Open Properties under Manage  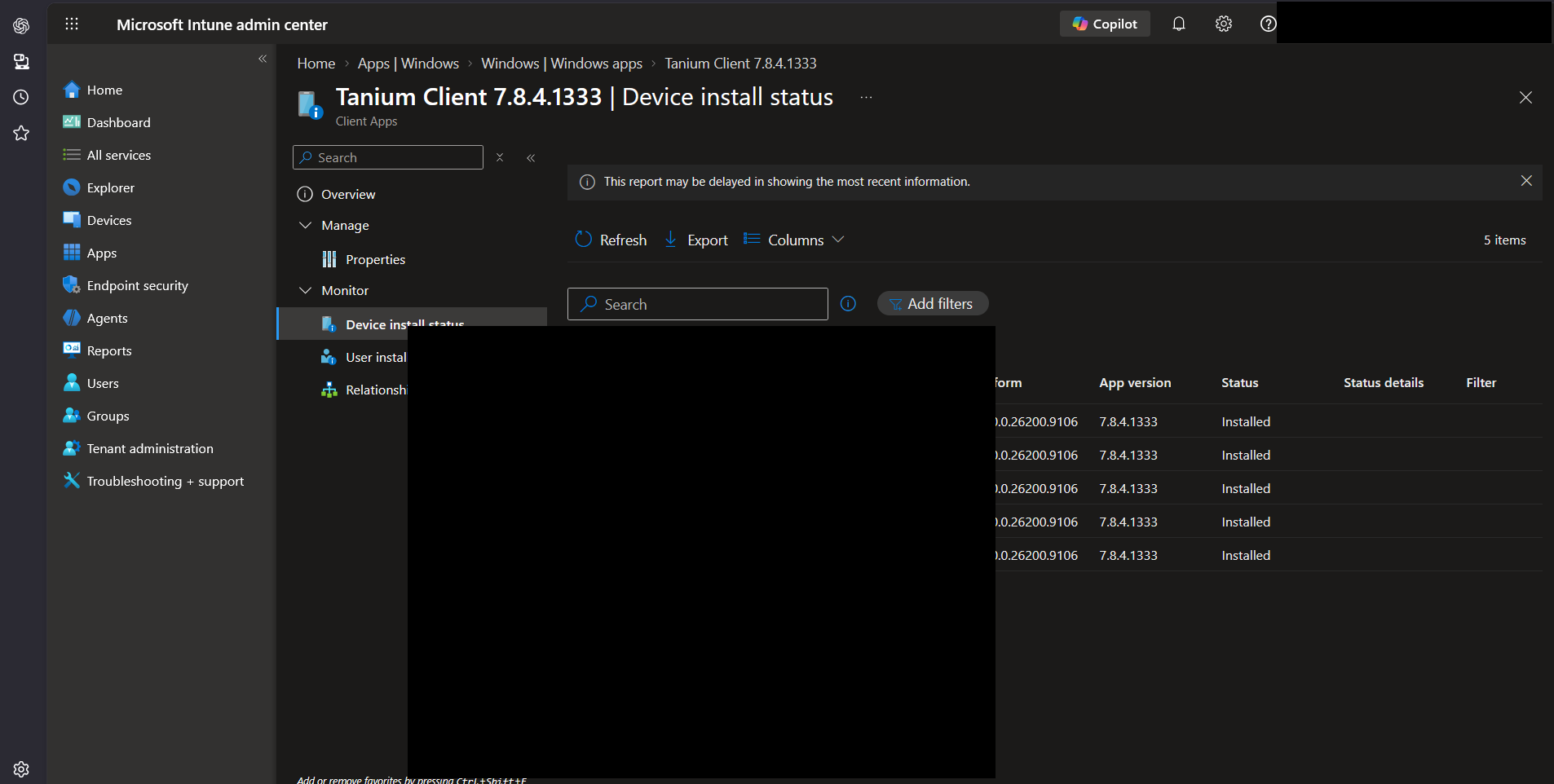click(375, 259)
